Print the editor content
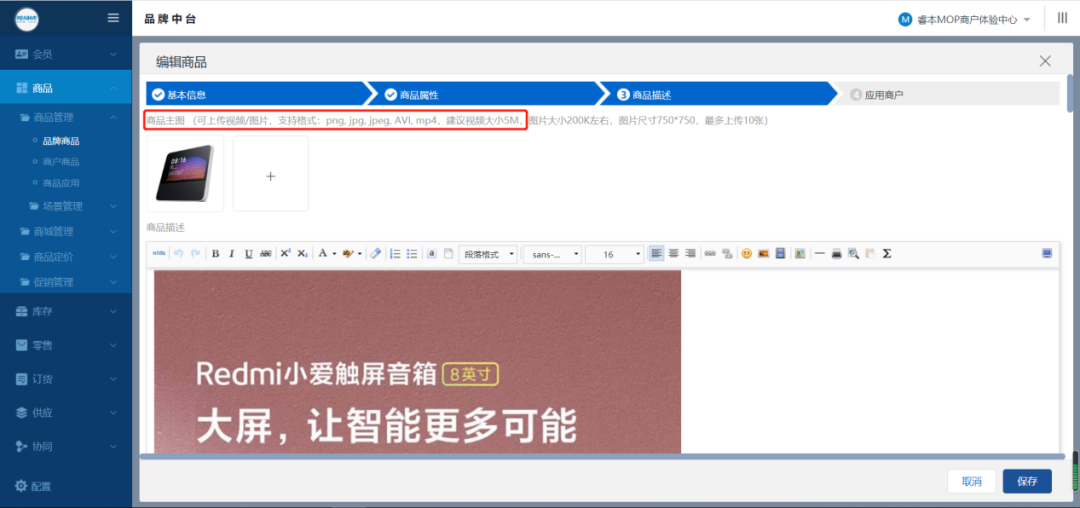The height and width of the screenshot is (508, 1080). coord(836,253)
